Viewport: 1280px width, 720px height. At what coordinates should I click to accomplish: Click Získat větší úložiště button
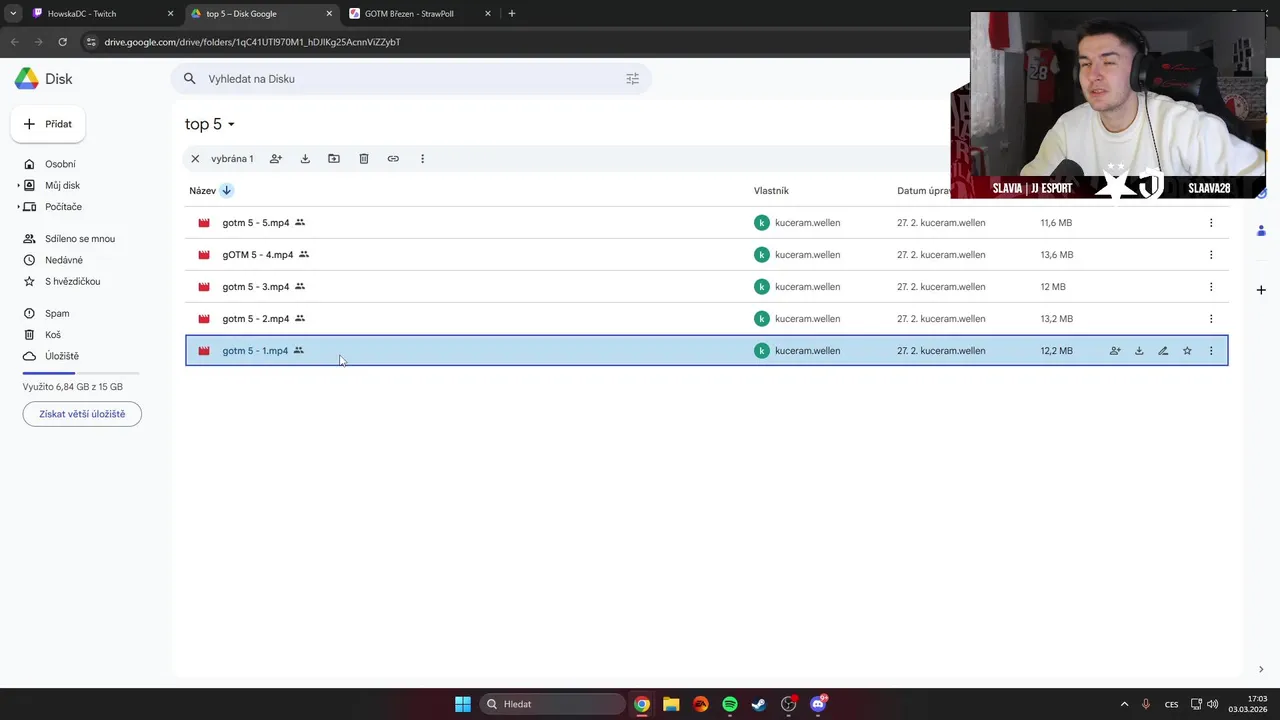(82, 414)
